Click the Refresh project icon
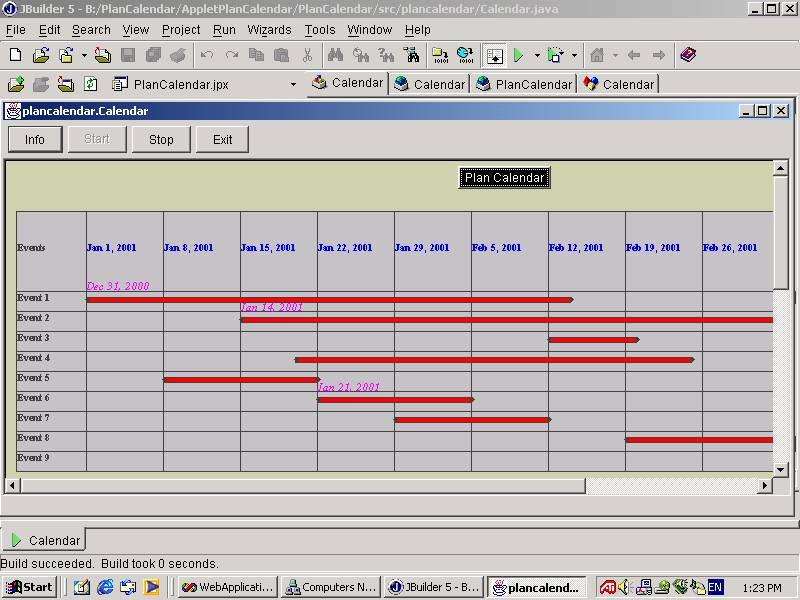This screenshot has height=600, width=800. tap(91, 84)
